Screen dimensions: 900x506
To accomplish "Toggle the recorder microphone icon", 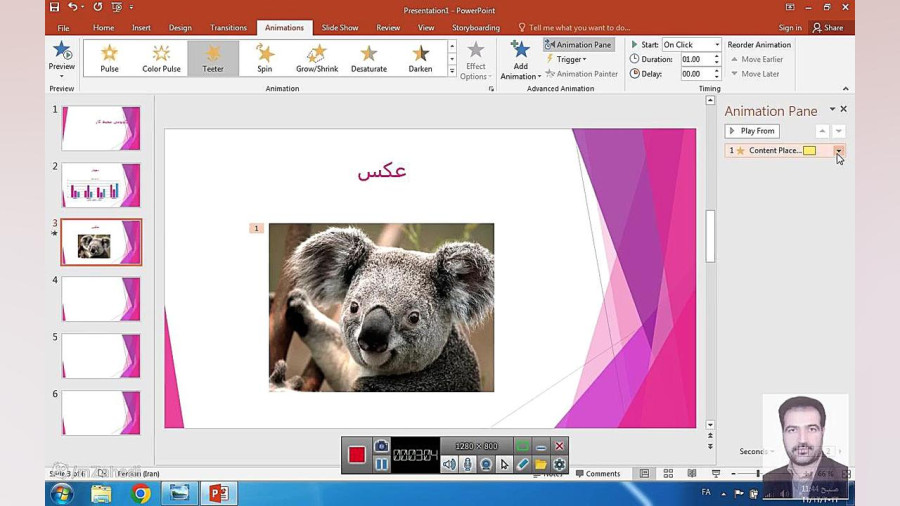I will click(x=468, y=464).
